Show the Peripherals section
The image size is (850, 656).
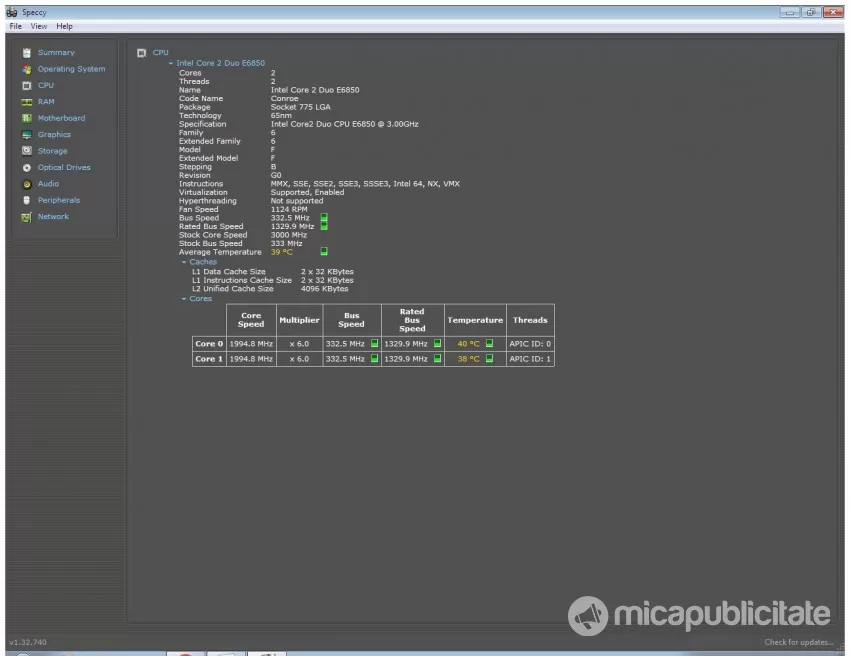59,200
